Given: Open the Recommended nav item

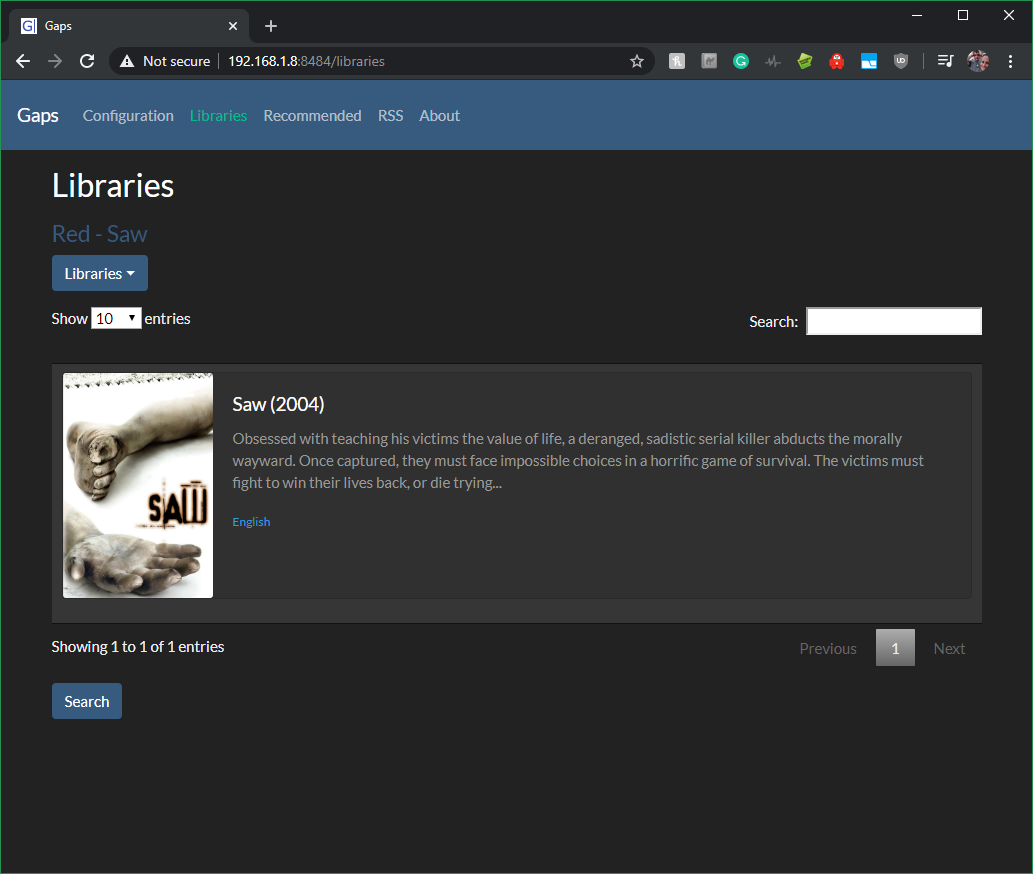Looking at the screenshot, I should pos(312,115).
